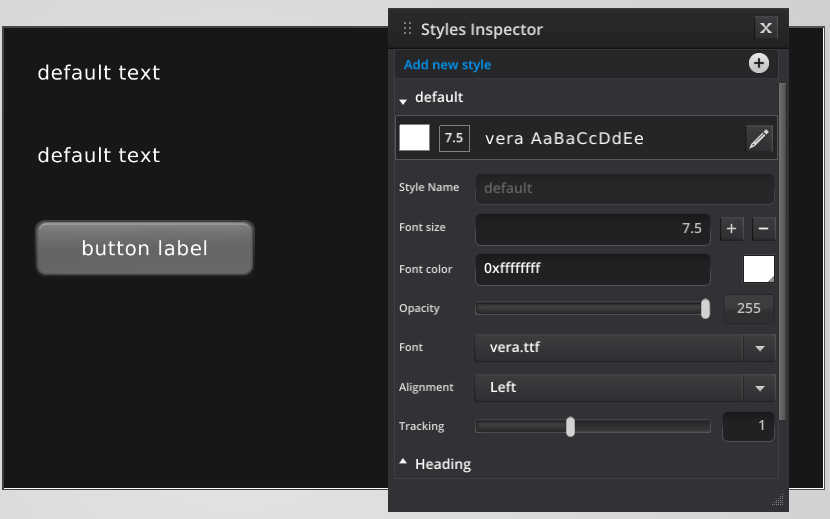Image resolution: width=830 pixels, height=519 pixels.
Task: Select the first default text on canvas
Action: [99, 73]
